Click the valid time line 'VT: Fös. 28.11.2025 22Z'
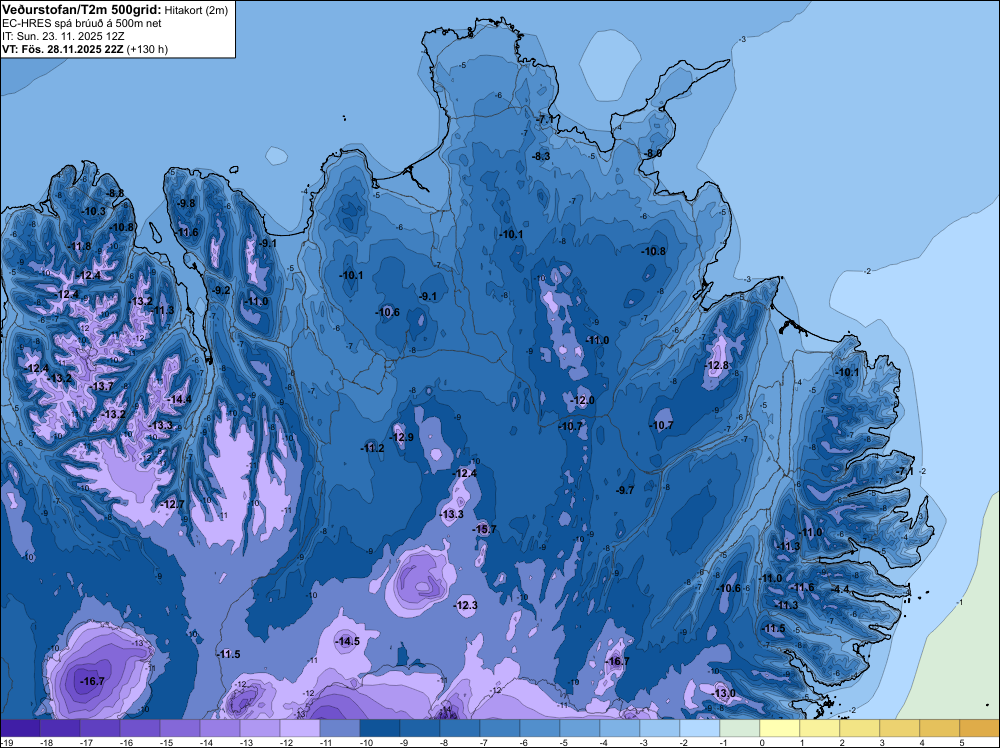This screenshot has height=748, width=1000. 62,49
